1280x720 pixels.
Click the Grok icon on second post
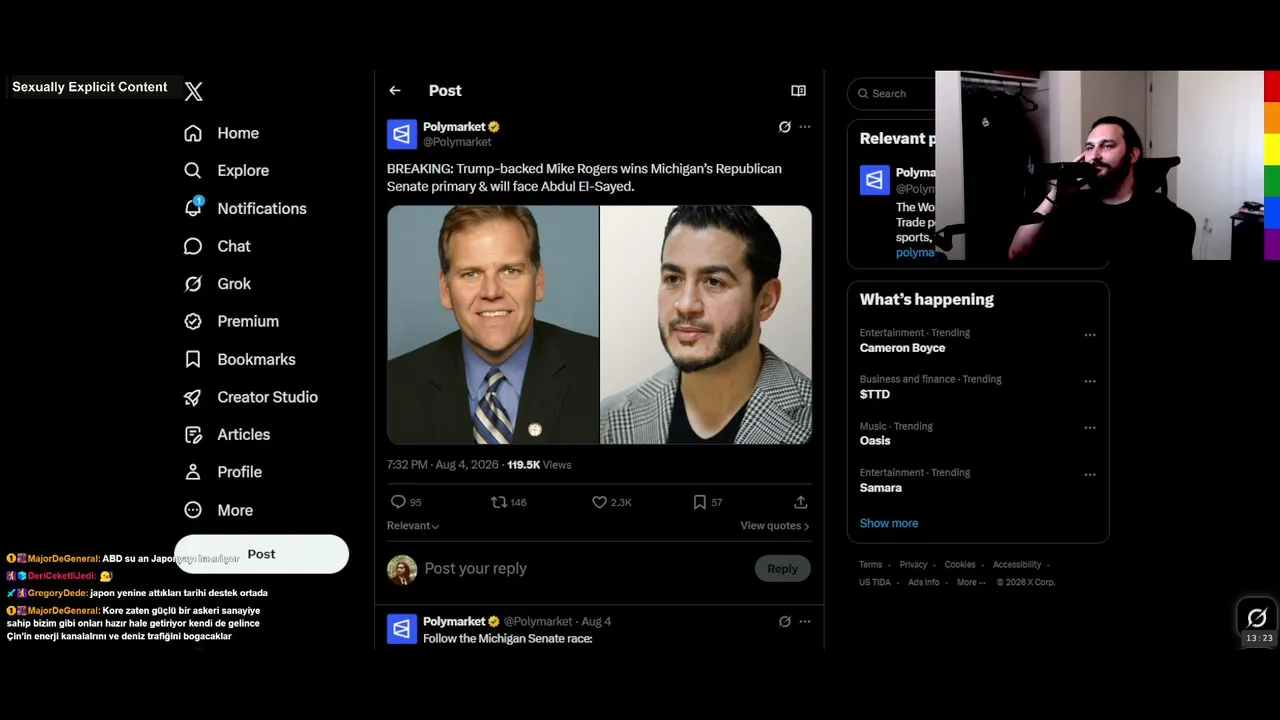coord(785,622)
